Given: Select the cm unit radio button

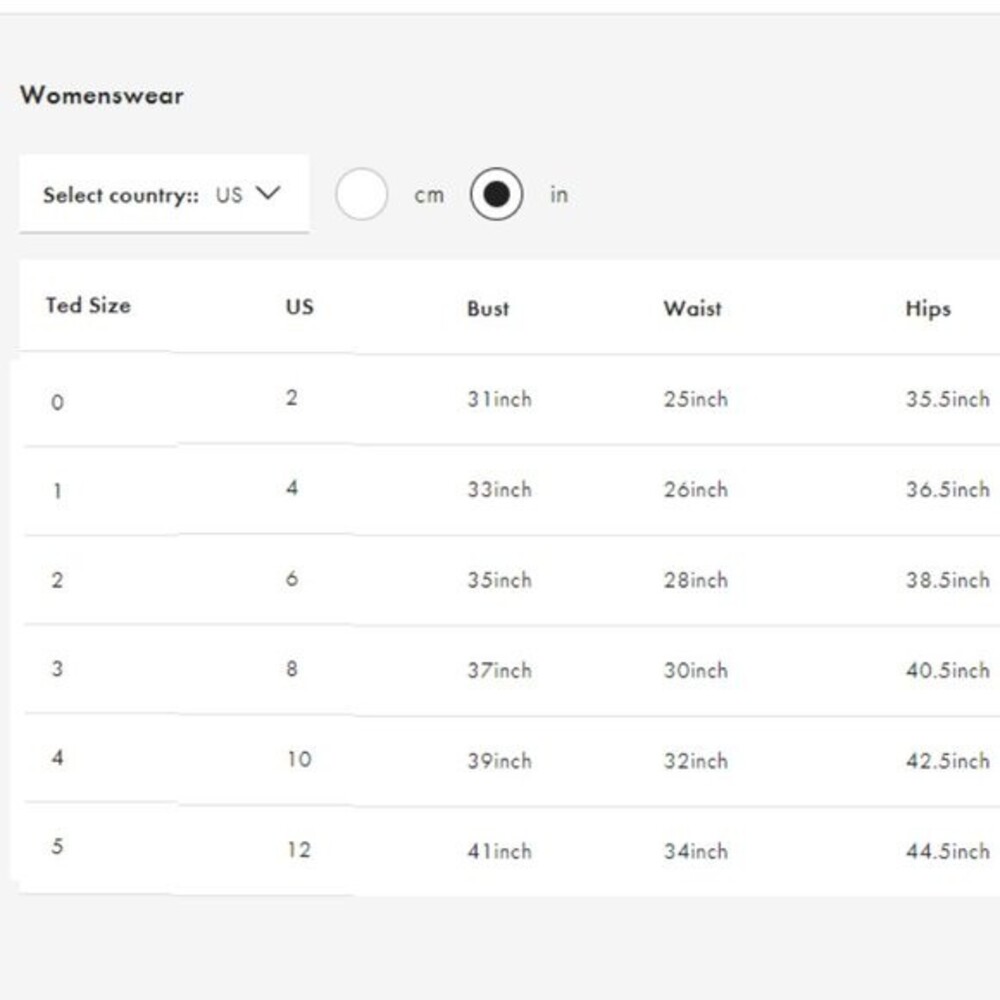Looking at the screenshot, I should coord(361,194).
